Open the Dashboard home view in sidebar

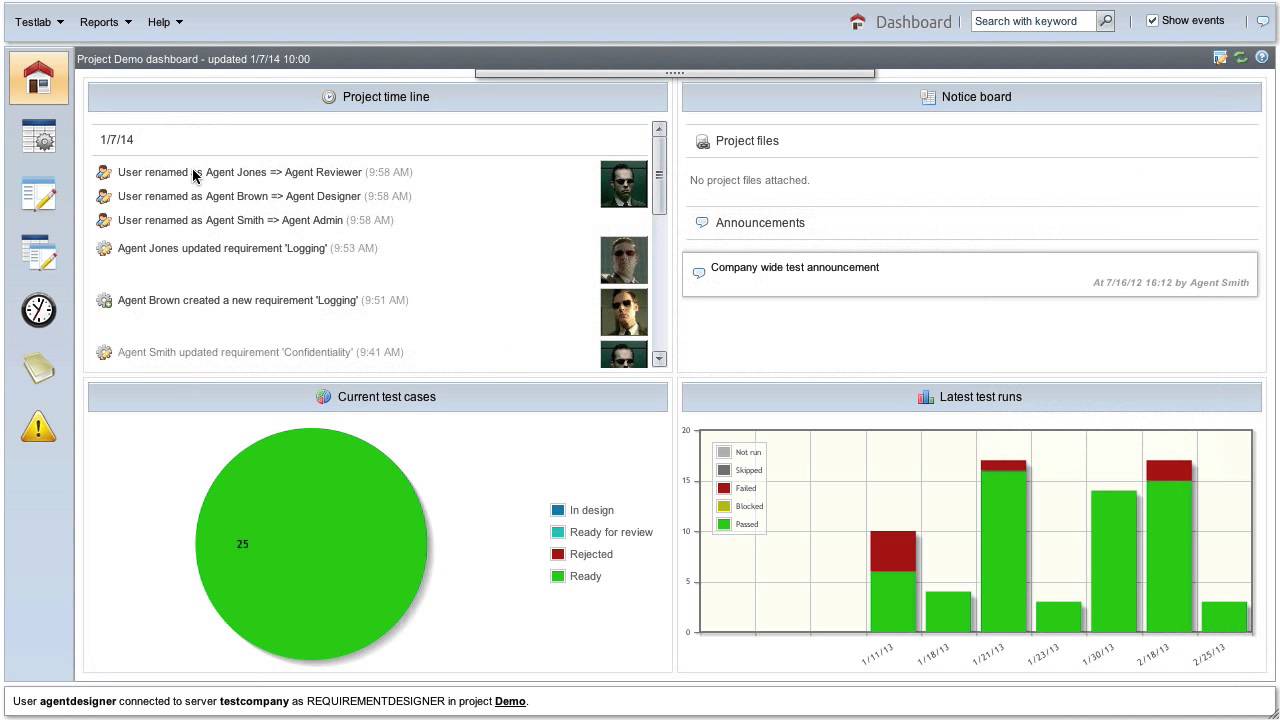tap(39, 77)
